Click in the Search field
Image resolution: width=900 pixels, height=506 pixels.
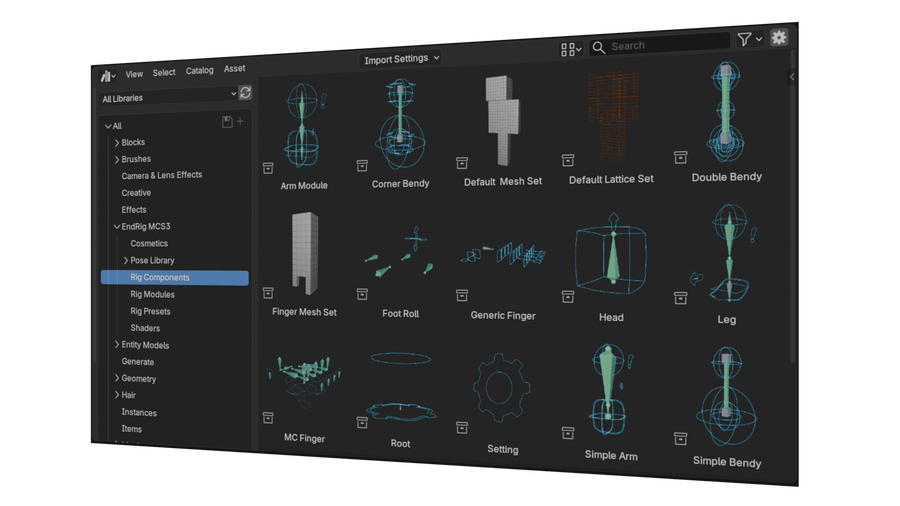(665, 46)
